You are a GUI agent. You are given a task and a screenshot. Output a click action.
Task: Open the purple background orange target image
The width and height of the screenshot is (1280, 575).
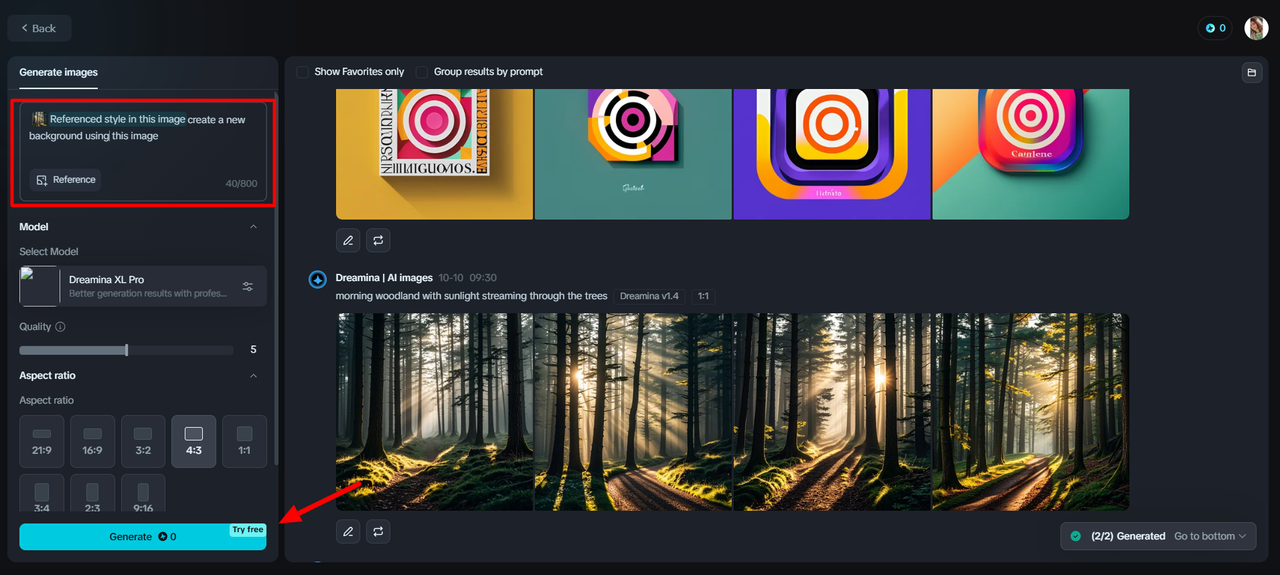[x=832, y=154]
